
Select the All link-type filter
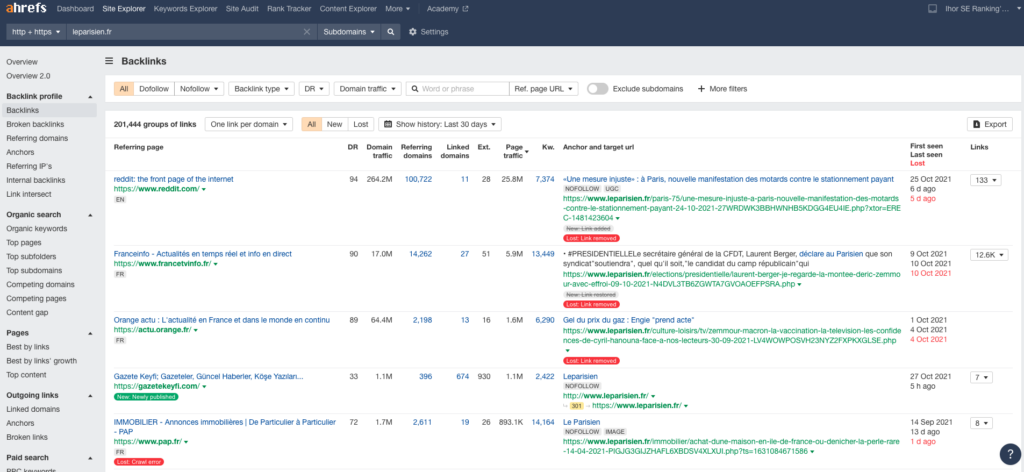pyautogui.click(x=123, y=89)
